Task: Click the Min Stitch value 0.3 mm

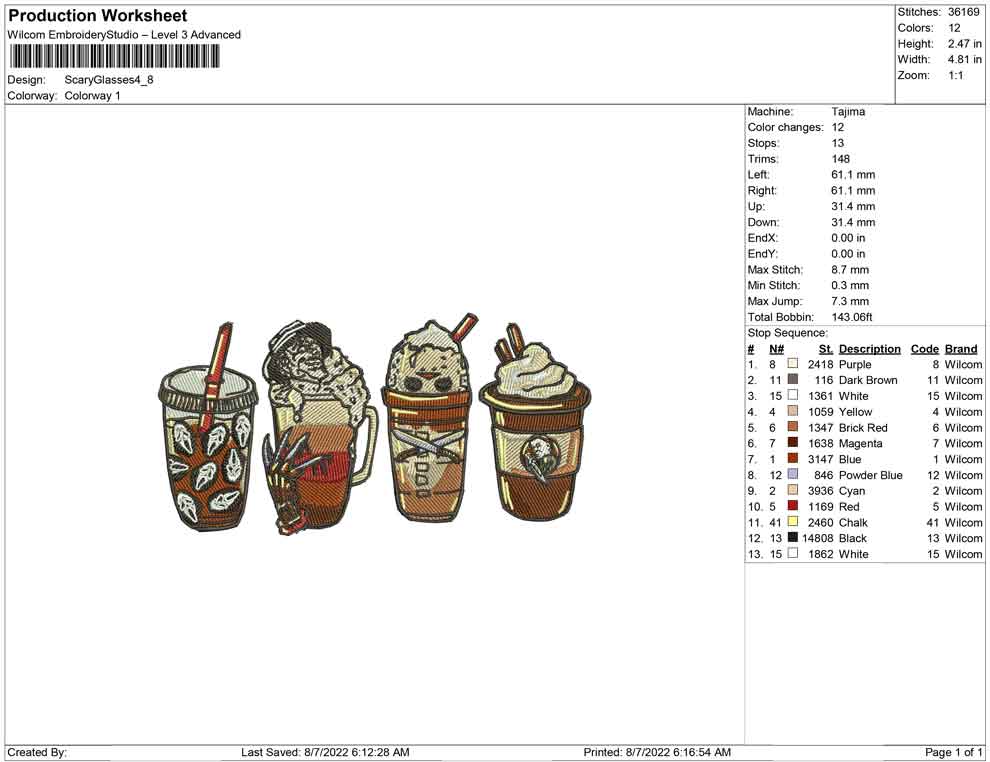Action: coord(850,285)
